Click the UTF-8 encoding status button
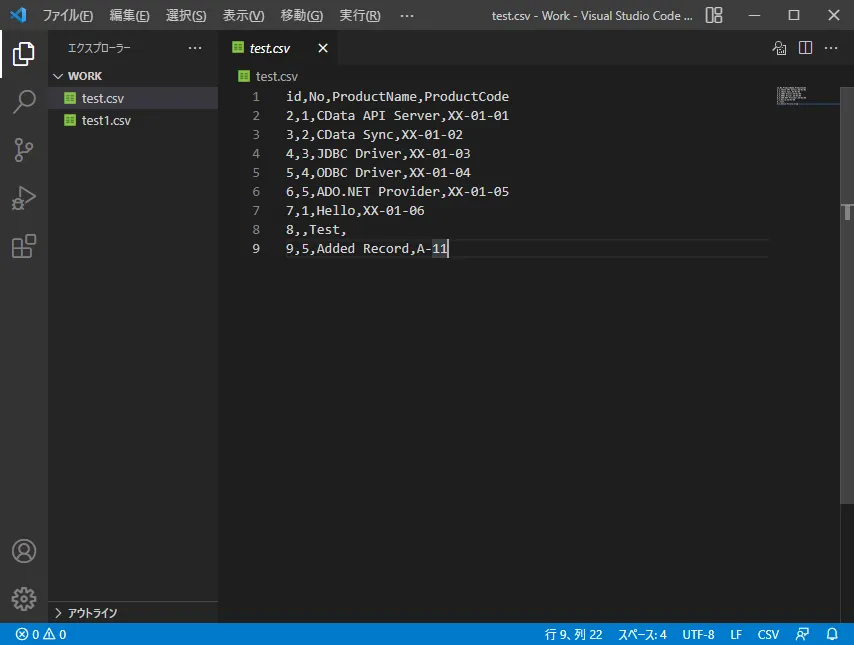The height and width of the screenshot is (645, 854). tap(698, 634)
